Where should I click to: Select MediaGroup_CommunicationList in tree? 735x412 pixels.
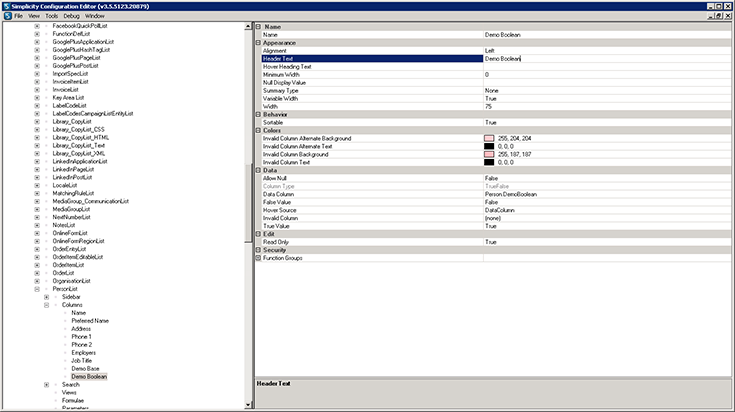[90, 201]
